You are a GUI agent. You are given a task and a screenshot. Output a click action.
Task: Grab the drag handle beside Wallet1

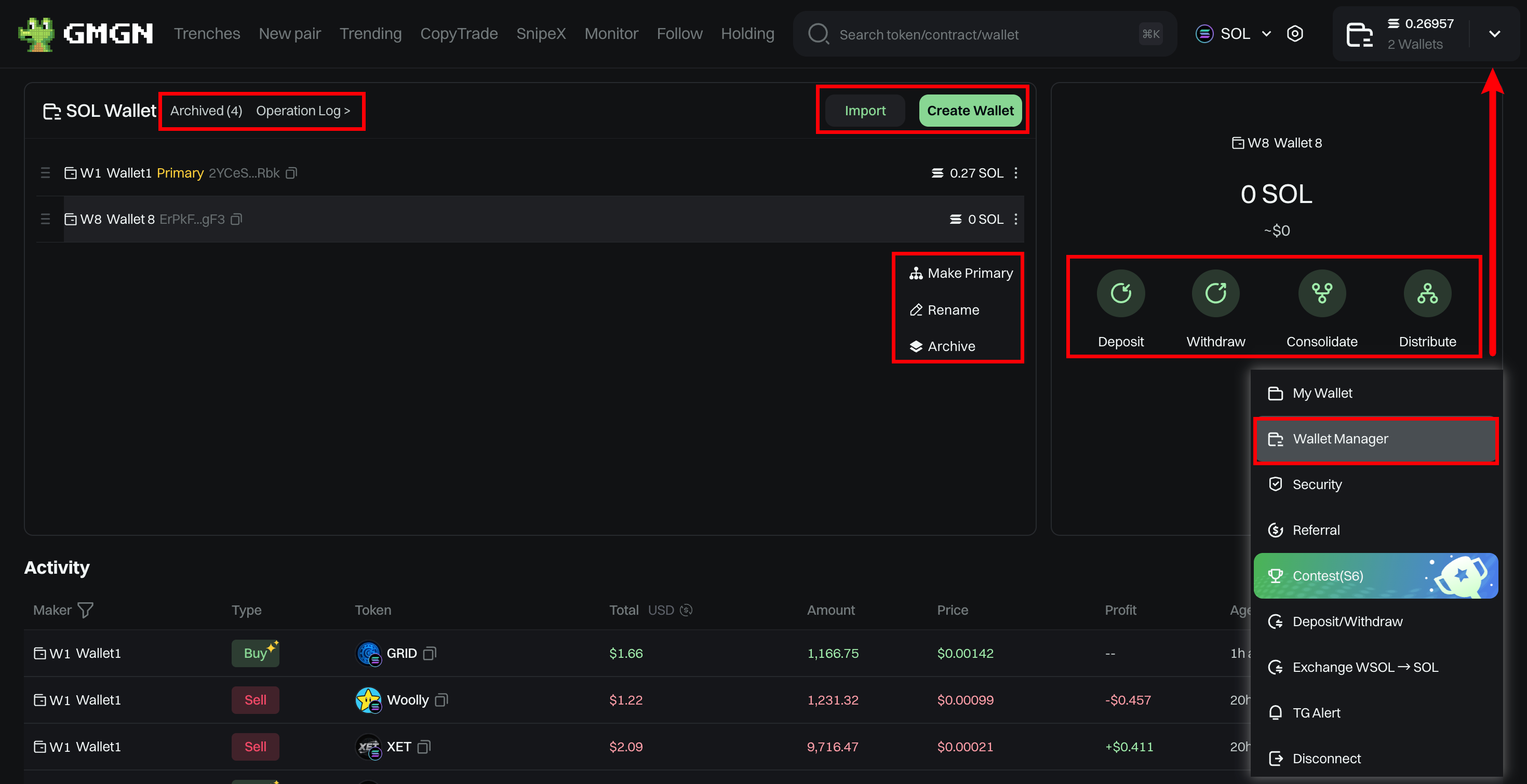45,173
